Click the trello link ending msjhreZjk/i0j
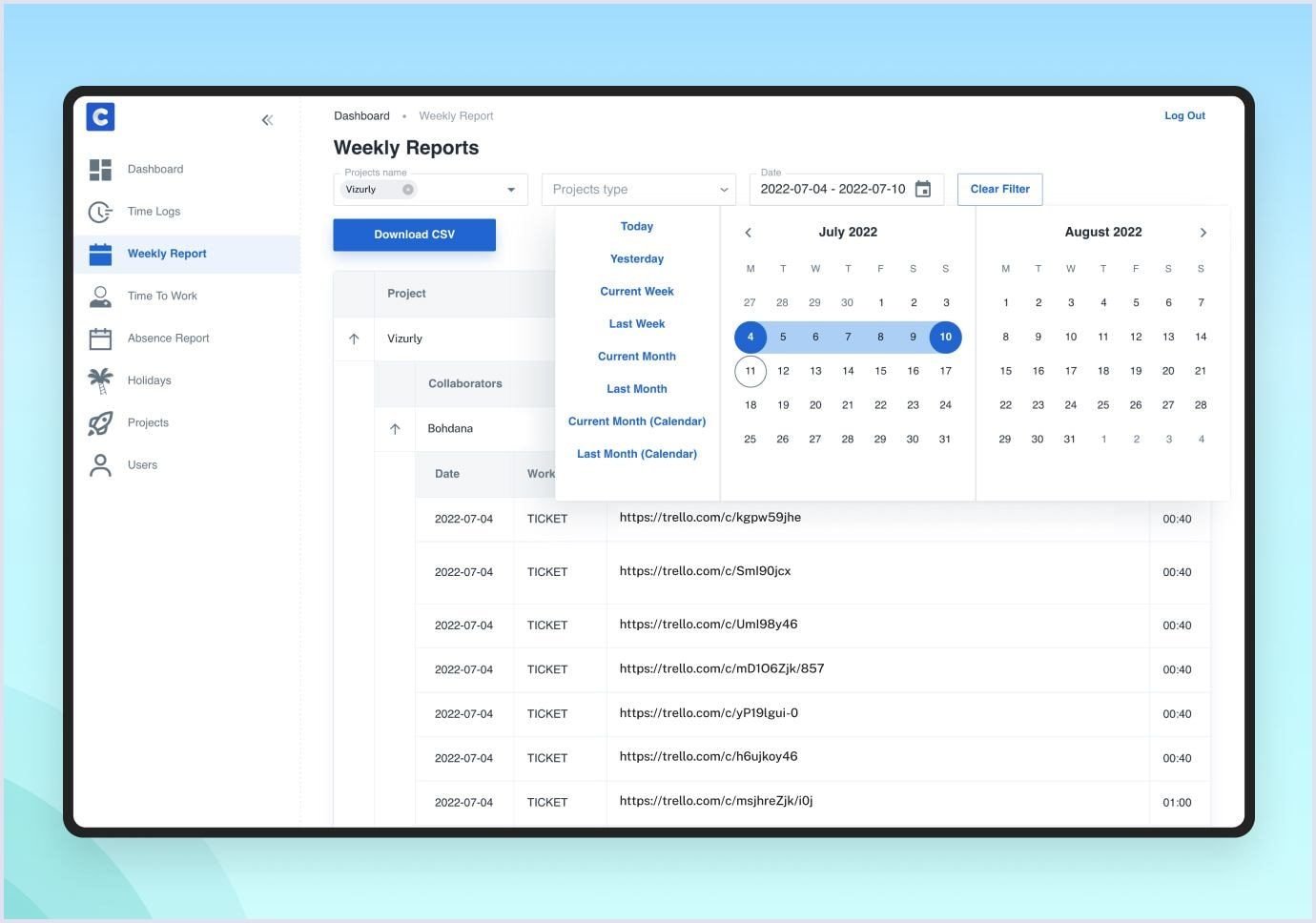1316x923 pixels. (x=716, y=801)
